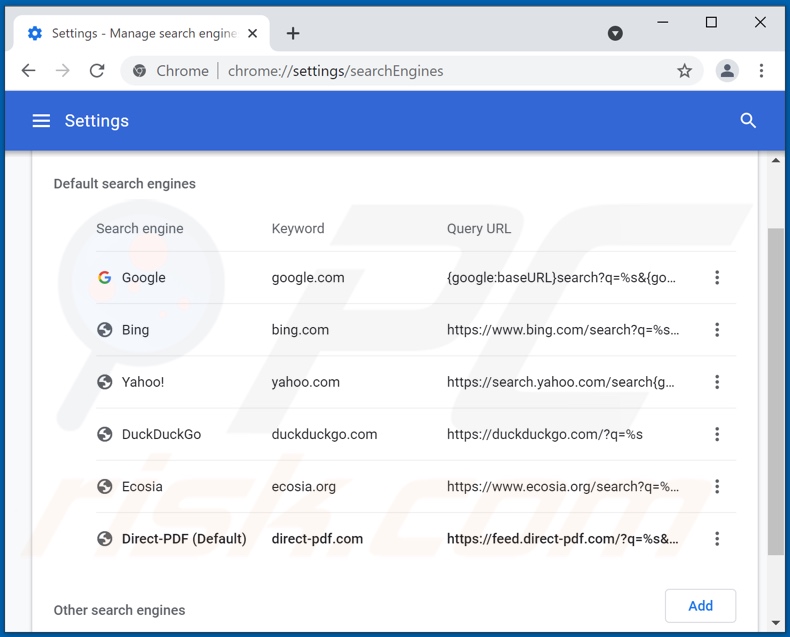
Task: Click the duckduckgo.com keyword
Action: (x=324, y=434)
